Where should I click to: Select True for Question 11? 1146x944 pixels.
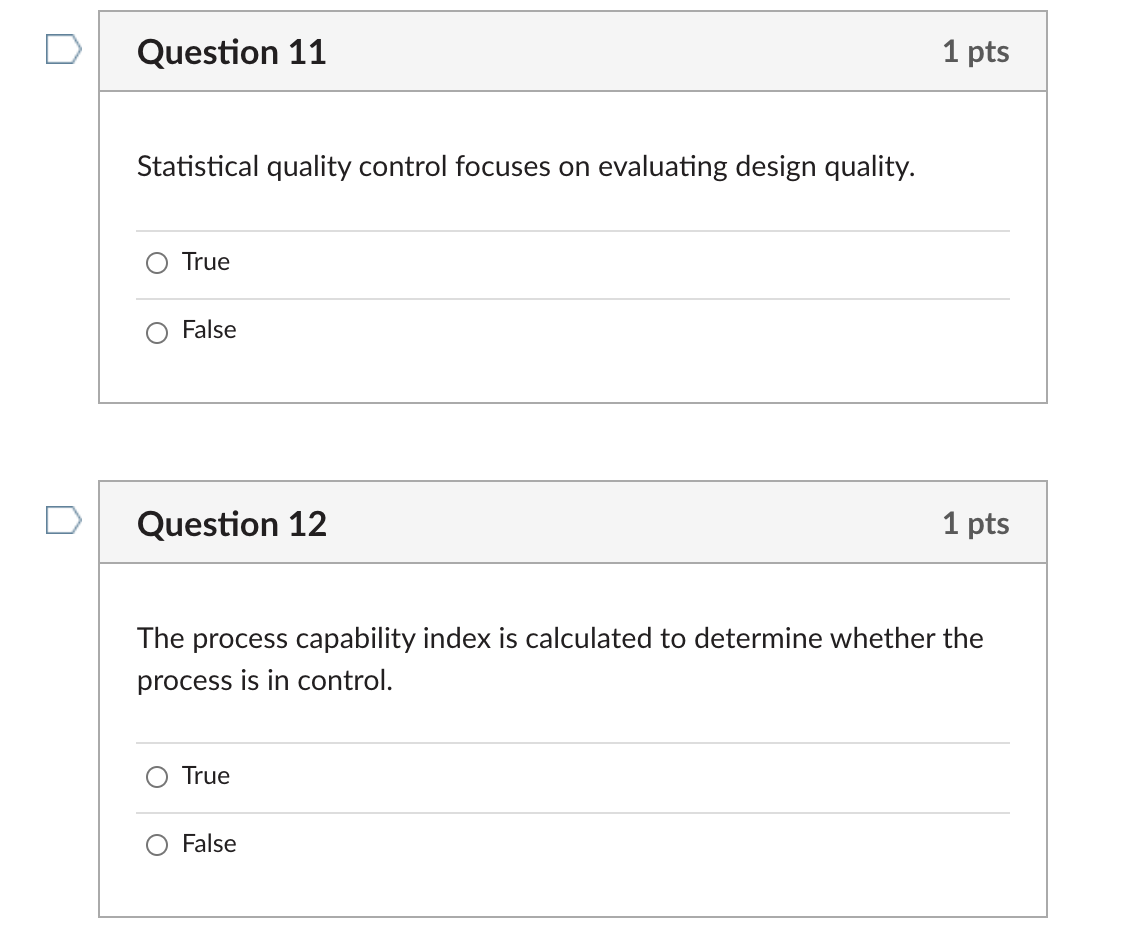156,262
